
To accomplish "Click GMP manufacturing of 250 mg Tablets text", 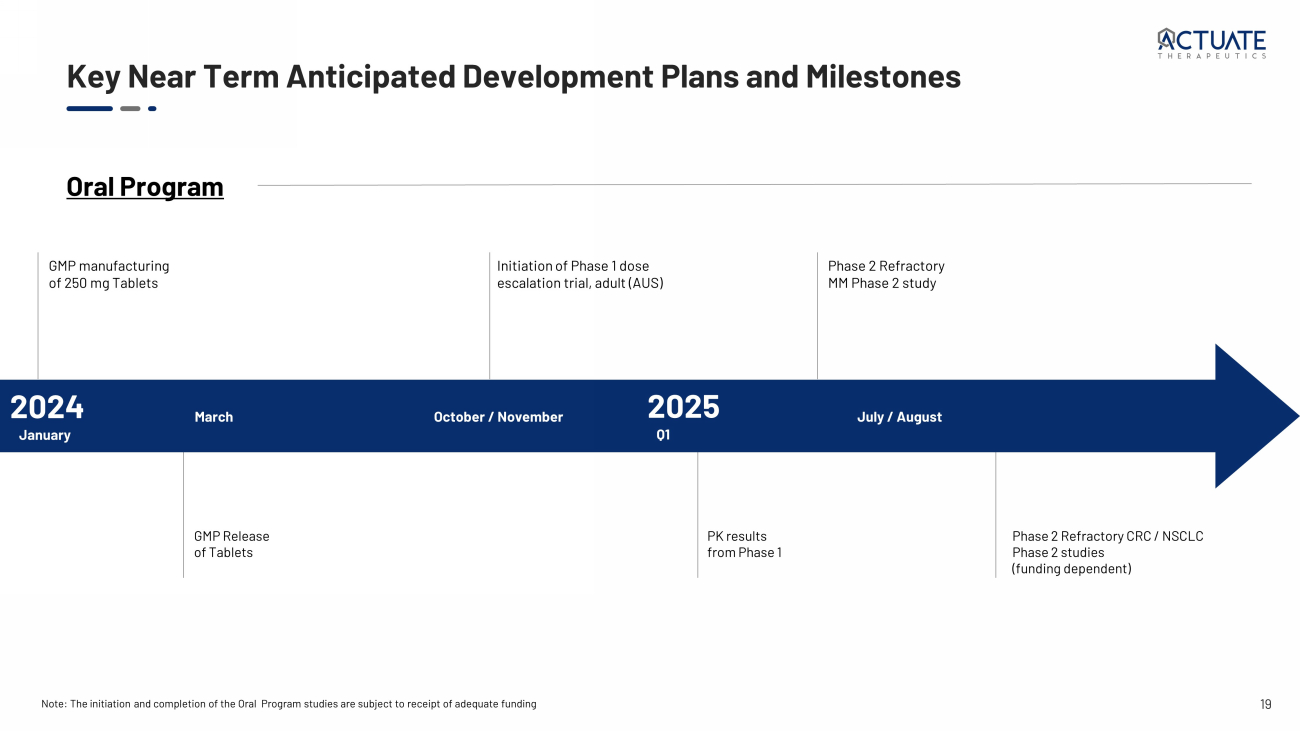I will click(x=109, y=274).
